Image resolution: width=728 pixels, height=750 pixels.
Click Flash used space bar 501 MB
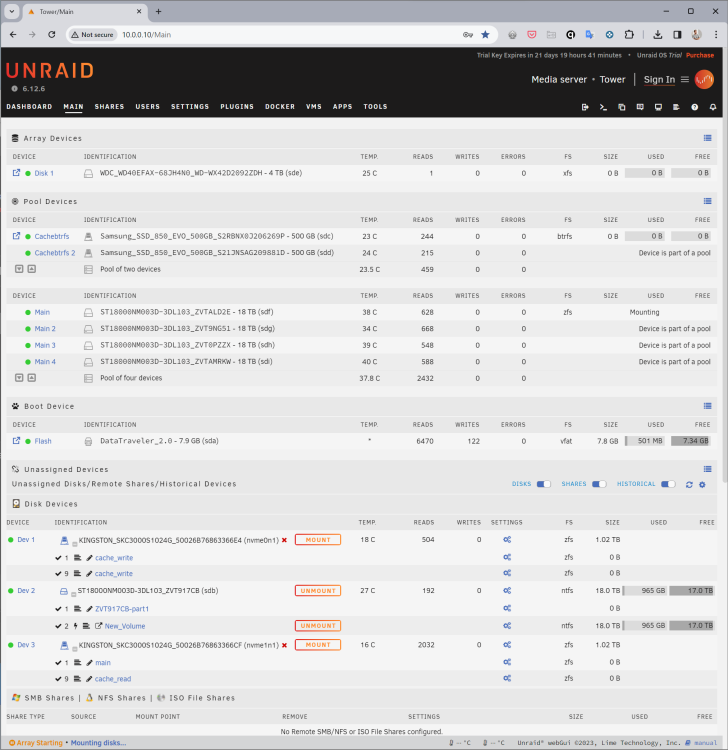(x=644, y=441)
